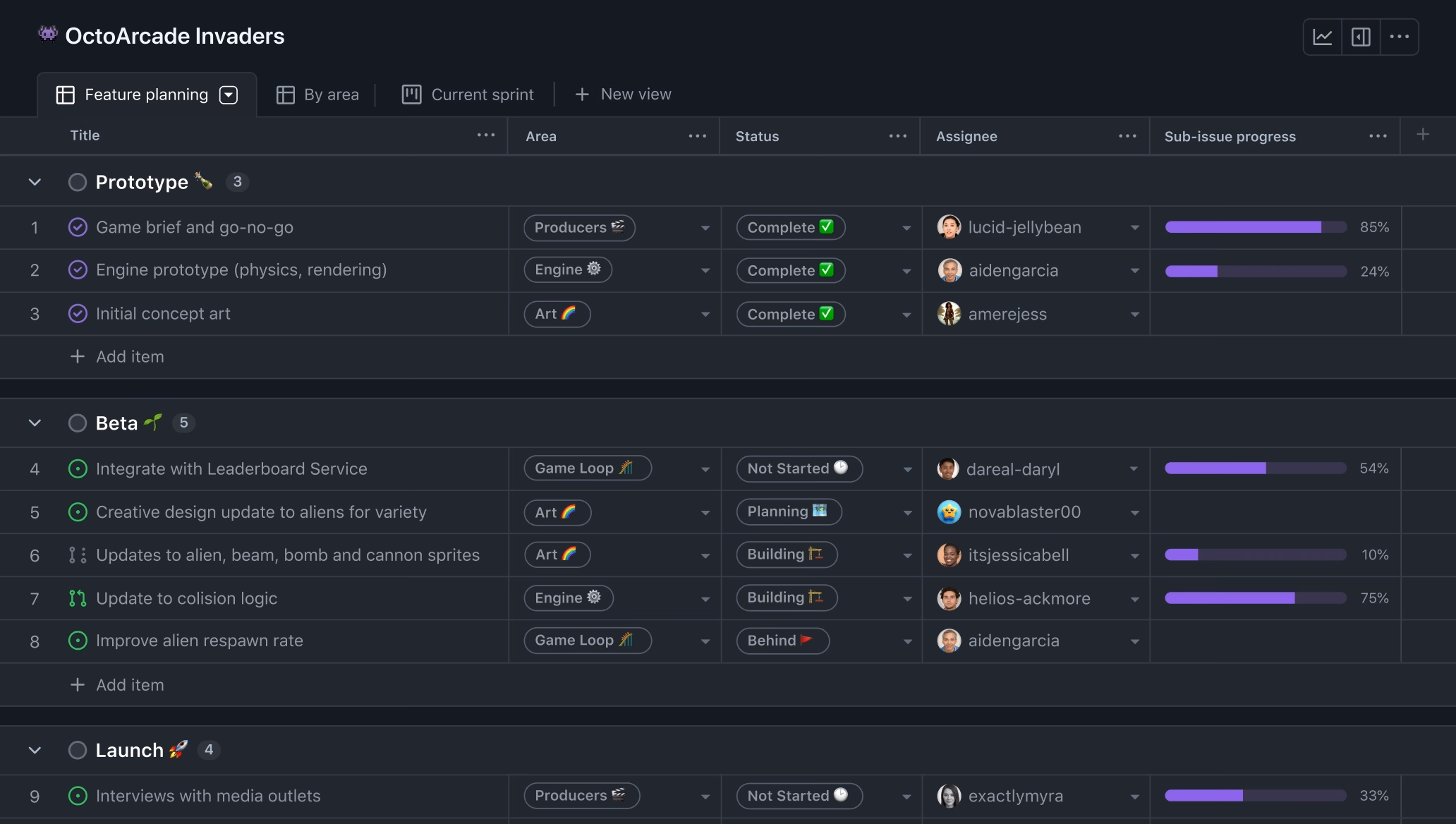1456x824 pixels.
Task: Click the tracked-by icon on Update to colision logic
Action: click(78, 598)
